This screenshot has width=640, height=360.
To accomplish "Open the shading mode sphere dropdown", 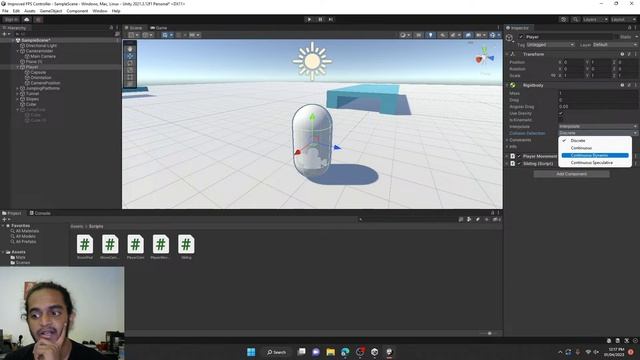I will (x=405, y=35).
